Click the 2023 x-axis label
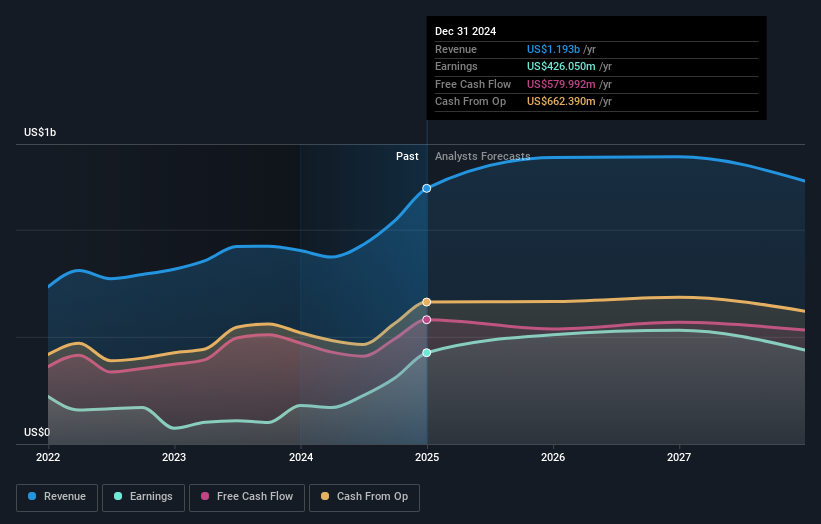 coord(174,458)
